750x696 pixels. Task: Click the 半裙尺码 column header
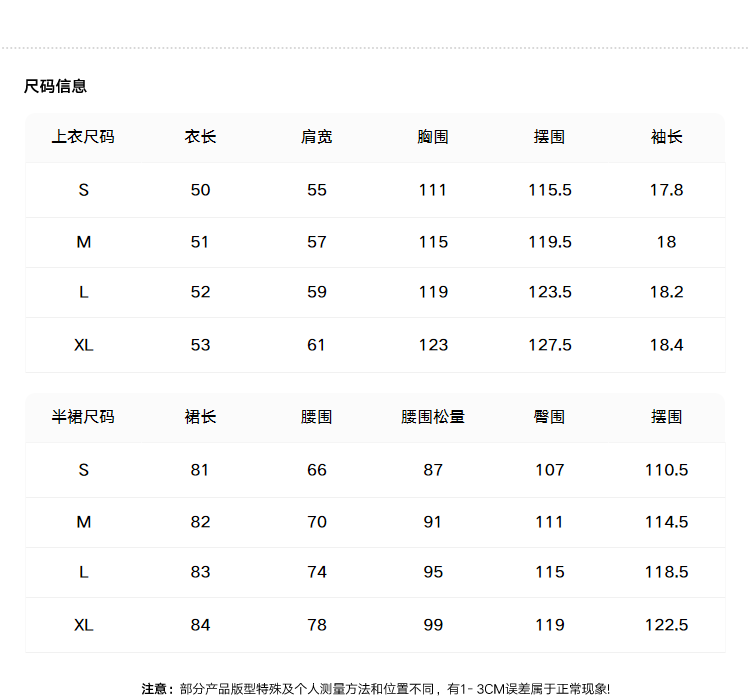(x=83, y=417)
